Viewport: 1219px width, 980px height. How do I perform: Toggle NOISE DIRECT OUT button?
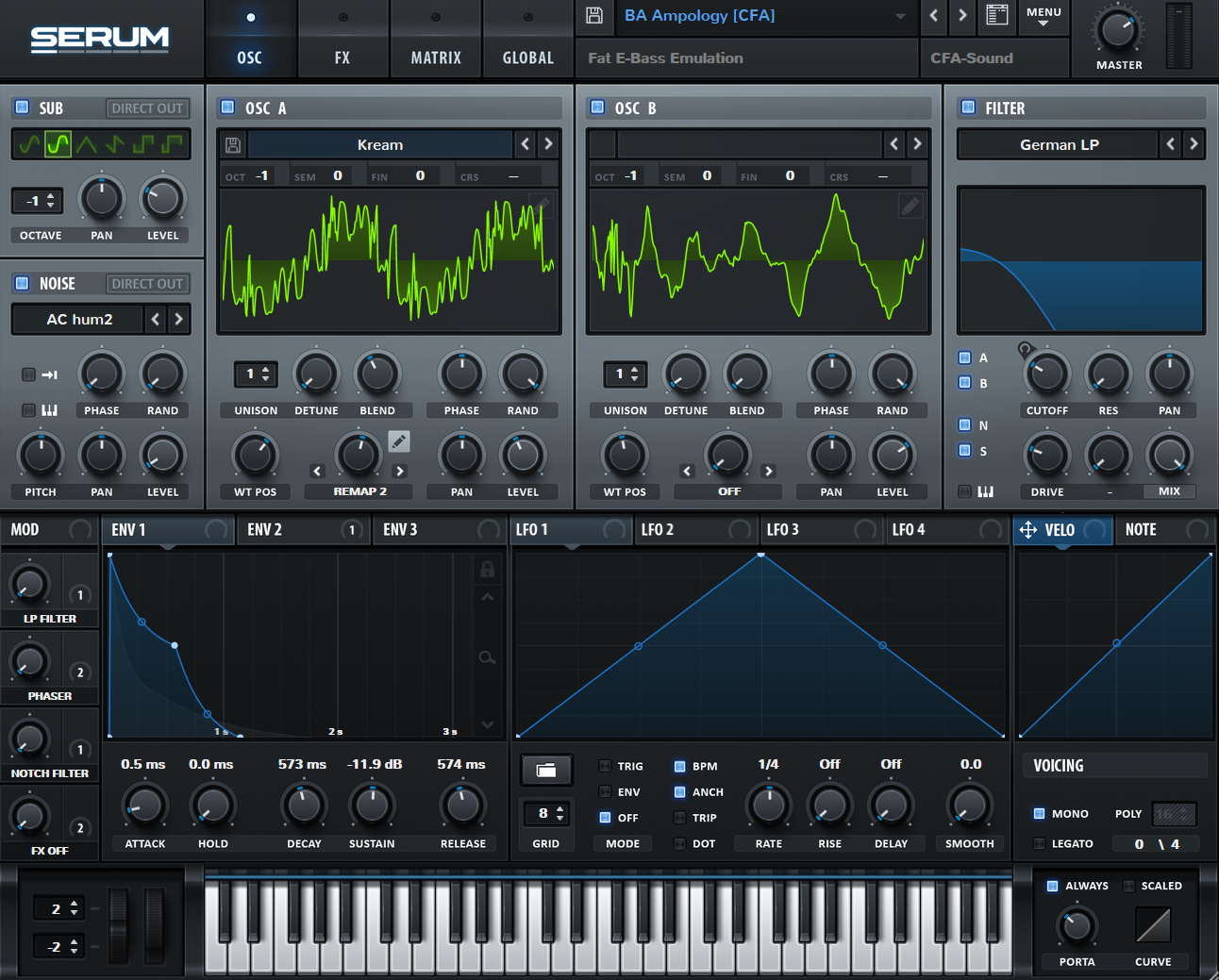click(x=147, y=284)
